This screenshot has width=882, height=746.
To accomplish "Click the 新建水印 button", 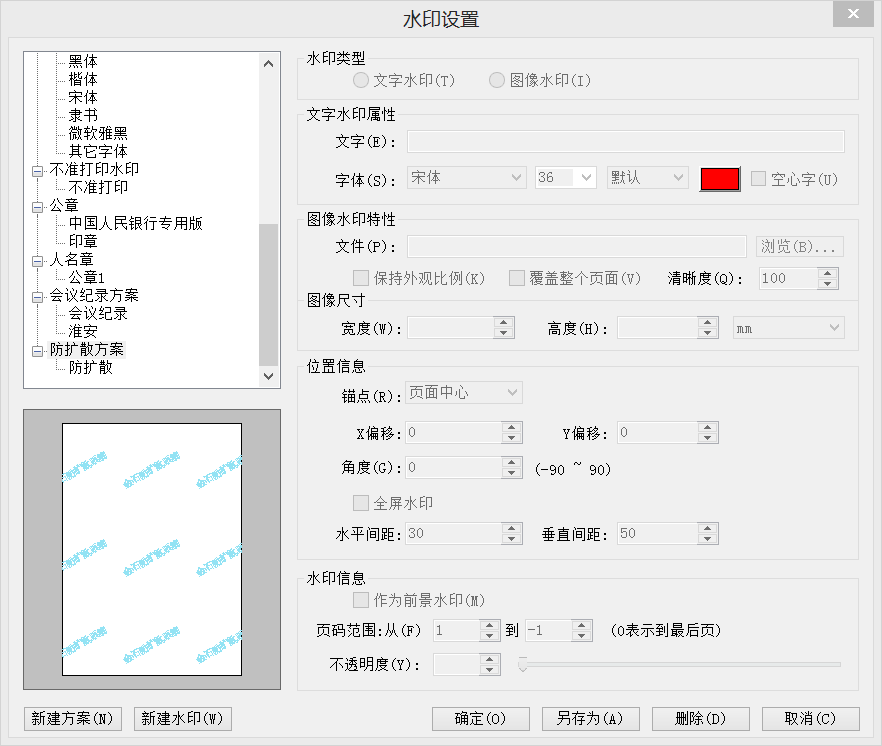I will click(x=183, y=719).
